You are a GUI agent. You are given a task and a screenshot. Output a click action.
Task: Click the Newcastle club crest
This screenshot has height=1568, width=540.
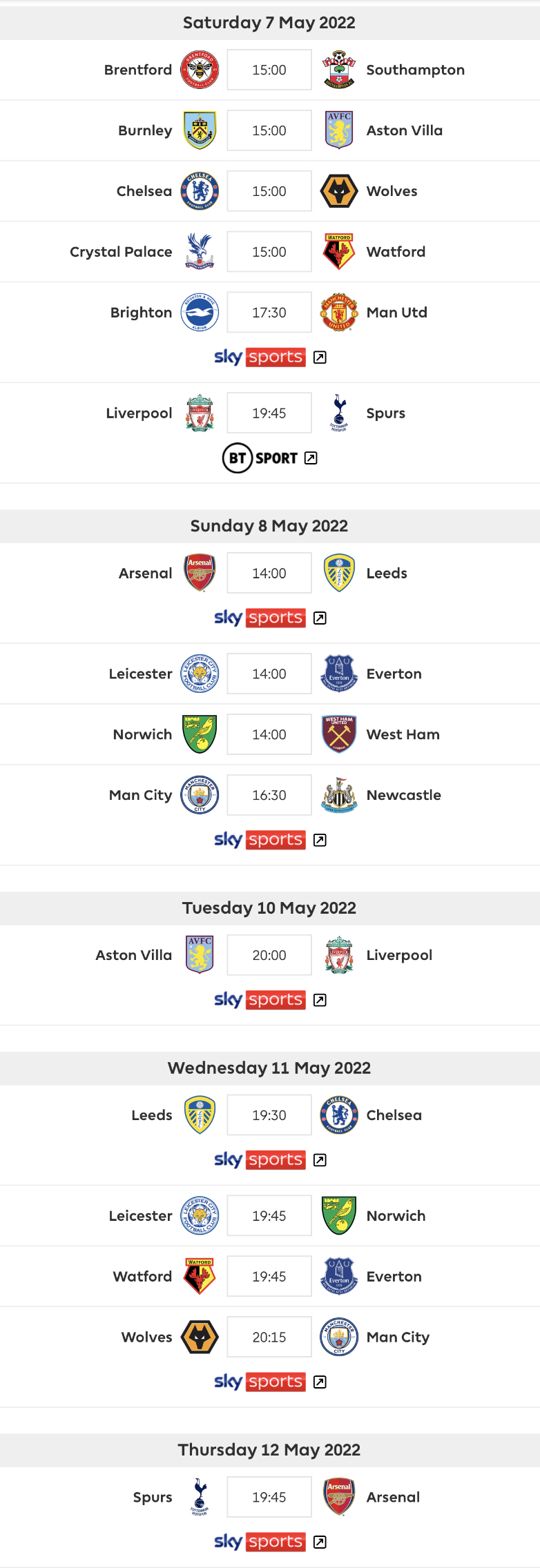coord(339,795)
